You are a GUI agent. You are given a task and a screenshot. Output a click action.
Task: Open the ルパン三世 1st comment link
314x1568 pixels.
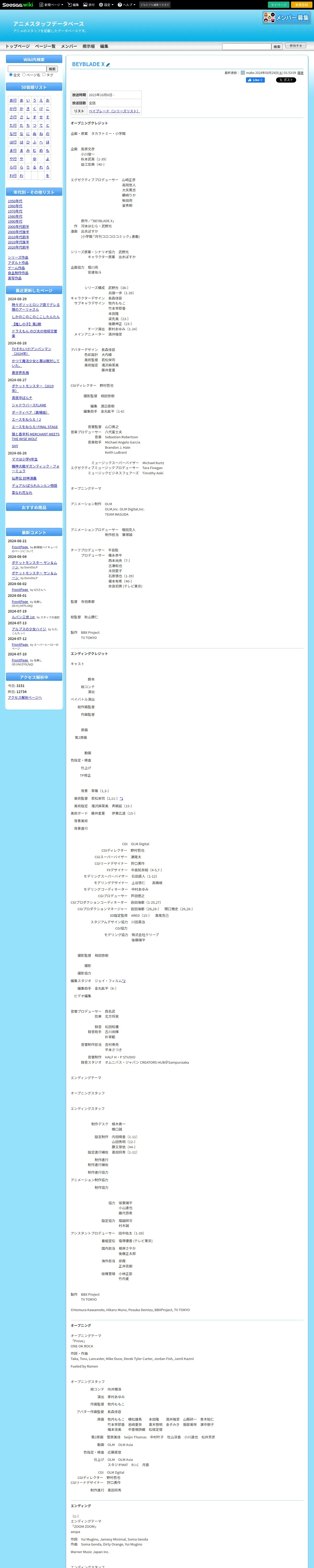point(23,617)
